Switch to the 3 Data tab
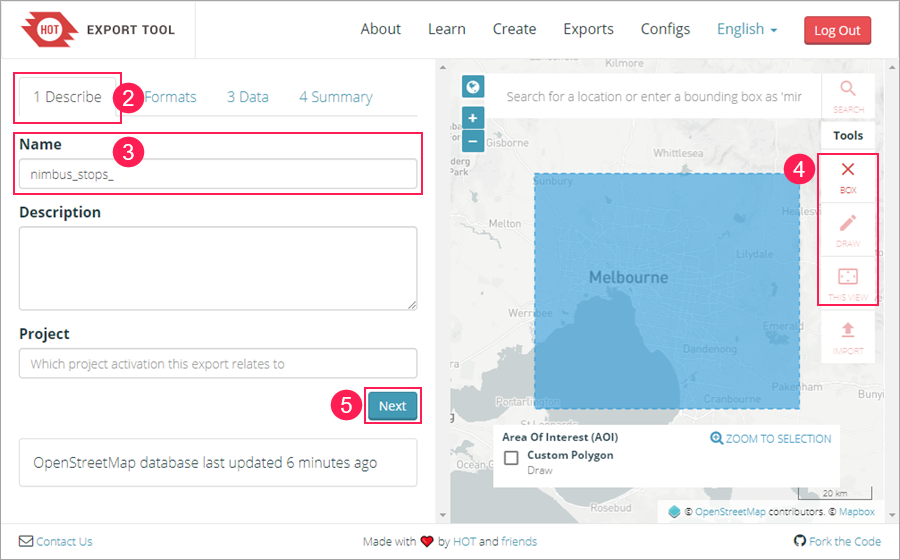This screenshot has height=560, width=900. [x=248, y=97]
